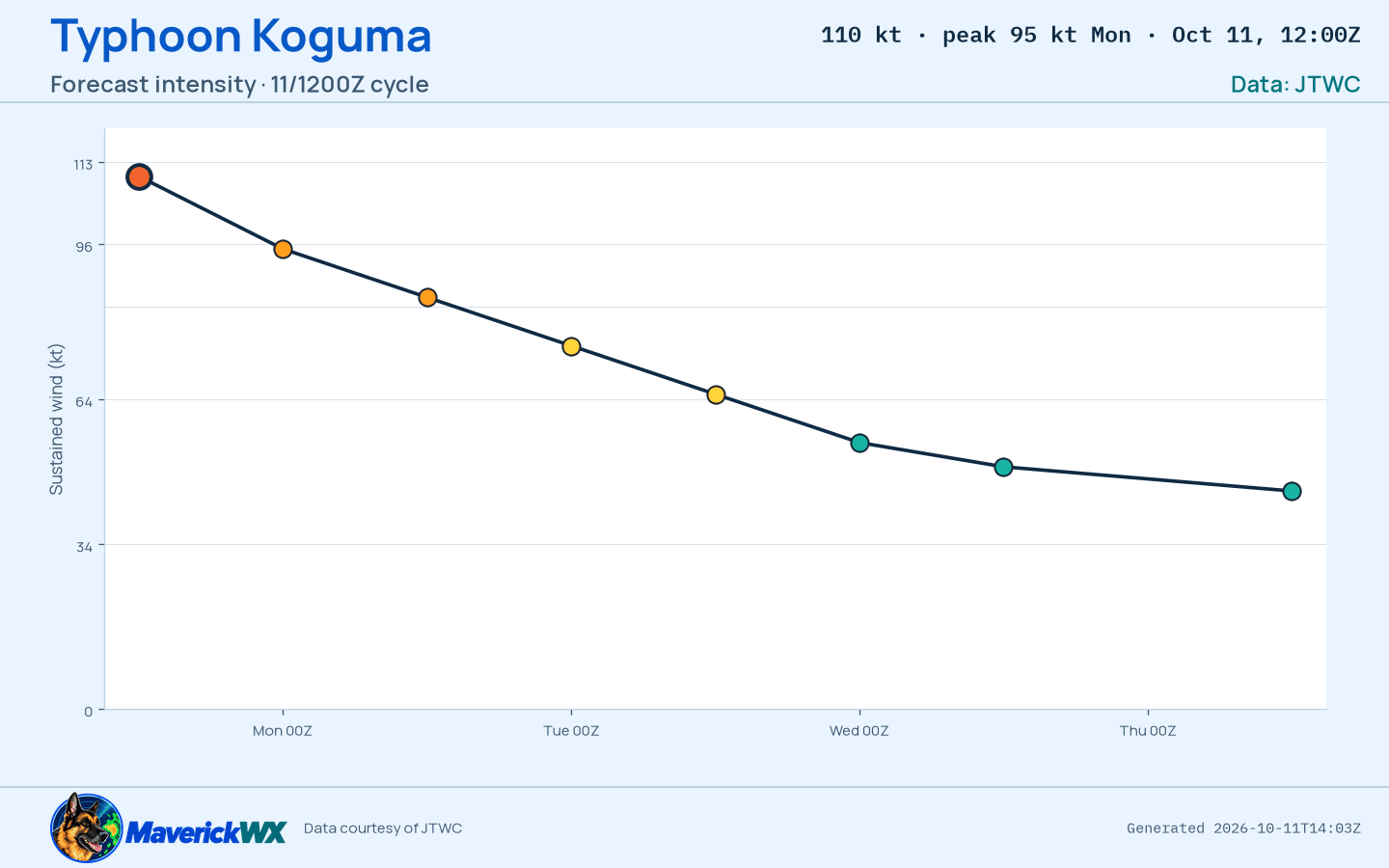Click the "Mon 00Z" x-axis label
The width and height of the screenshot is (1389, 868).
283,731
